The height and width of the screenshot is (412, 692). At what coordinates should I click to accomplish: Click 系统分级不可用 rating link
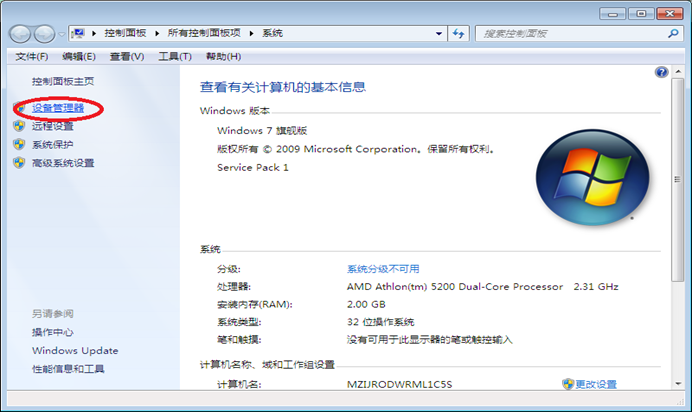pos(383,269)
